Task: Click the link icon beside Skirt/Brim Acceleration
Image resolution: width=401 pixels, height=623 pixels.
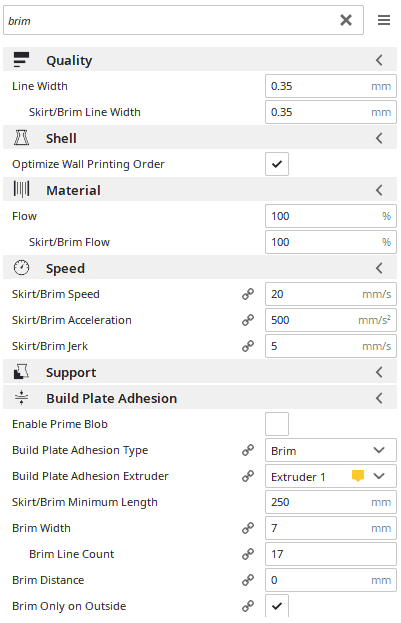Action: pyautogui.click(x=248, y=320)
